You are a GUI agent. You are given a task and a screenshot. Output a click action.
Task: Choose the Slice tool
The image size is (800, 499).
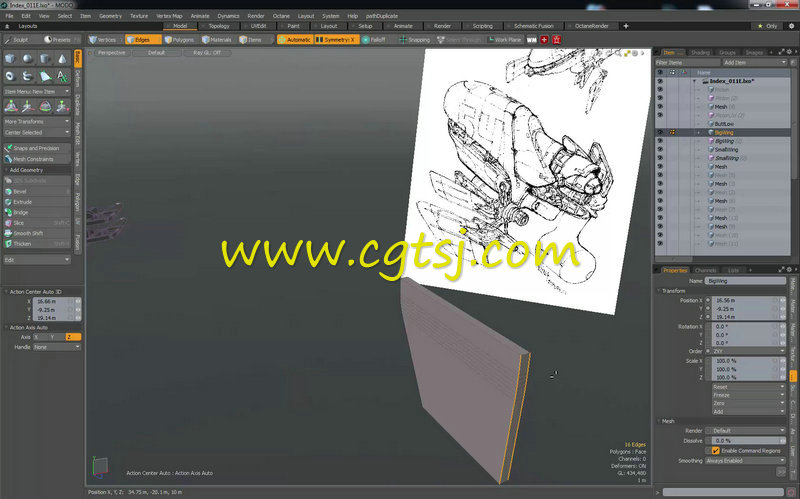tap(37, 223)
